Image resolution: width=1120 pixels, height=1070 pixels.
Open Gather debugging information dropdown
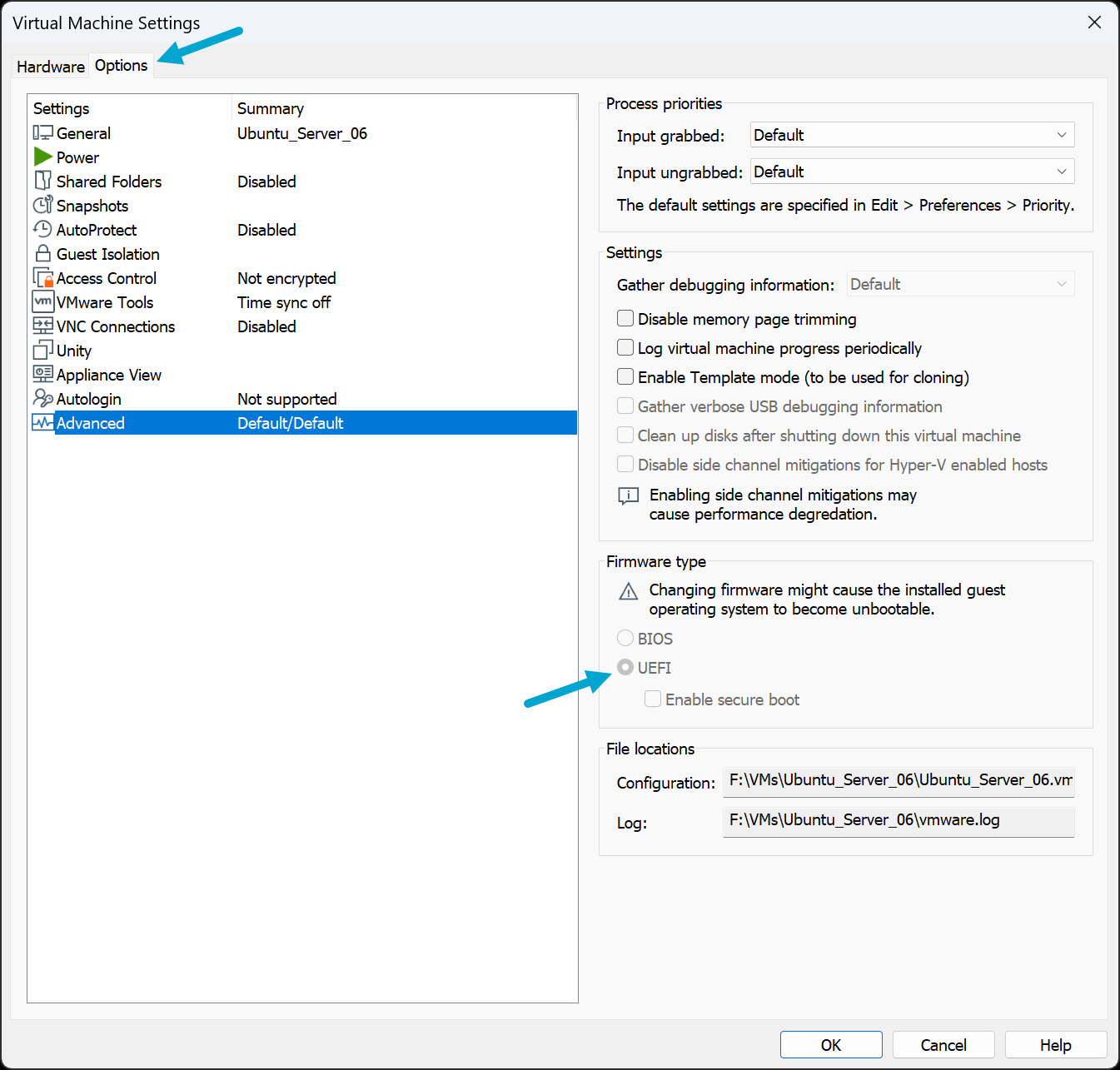(960, 284)
